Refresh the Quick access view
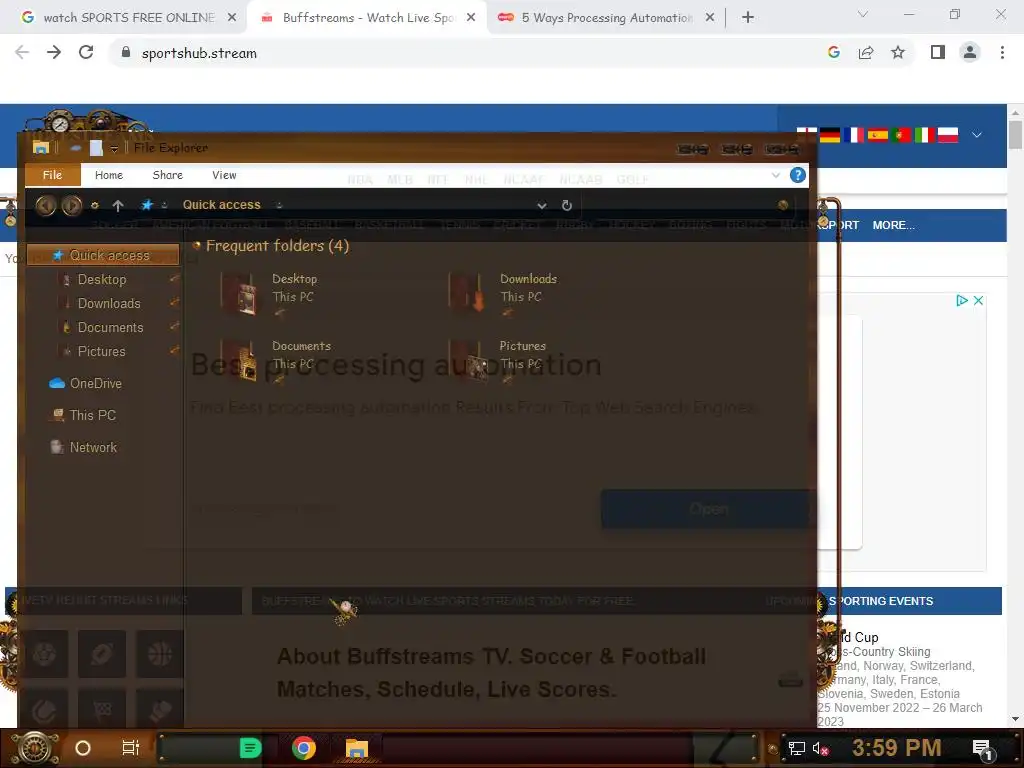Image resolution: width=1024 pixels, height=768 pixels. [567, 205]
